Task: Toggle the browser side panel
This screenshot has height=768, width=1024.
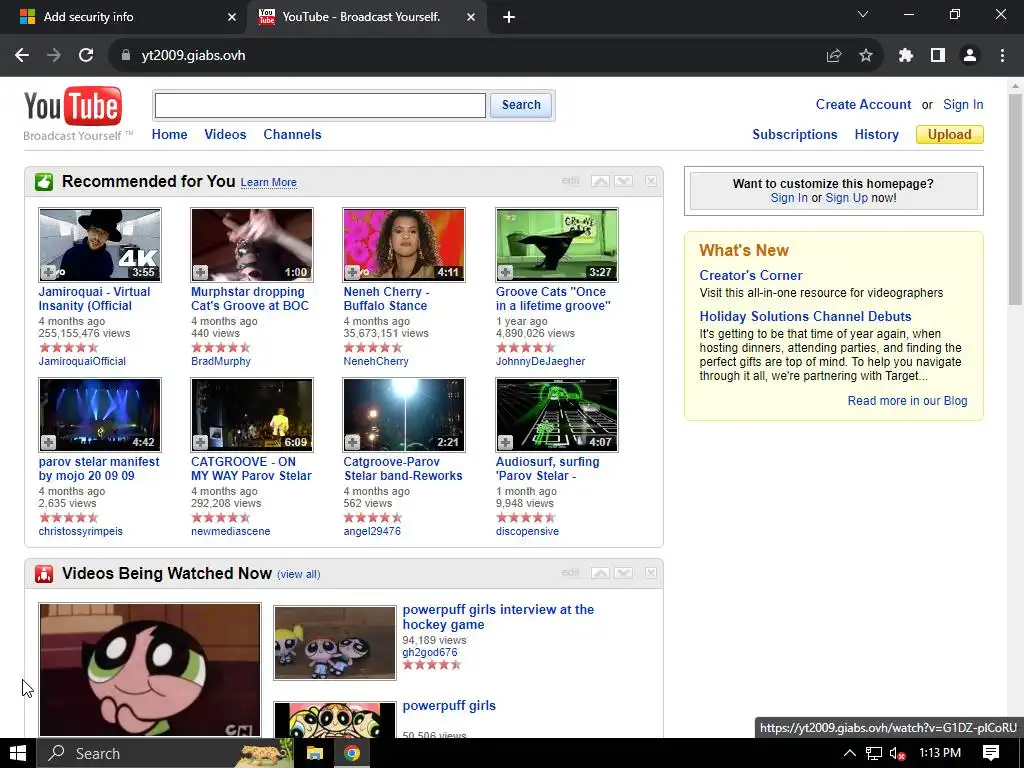Action: click(938, 56)
